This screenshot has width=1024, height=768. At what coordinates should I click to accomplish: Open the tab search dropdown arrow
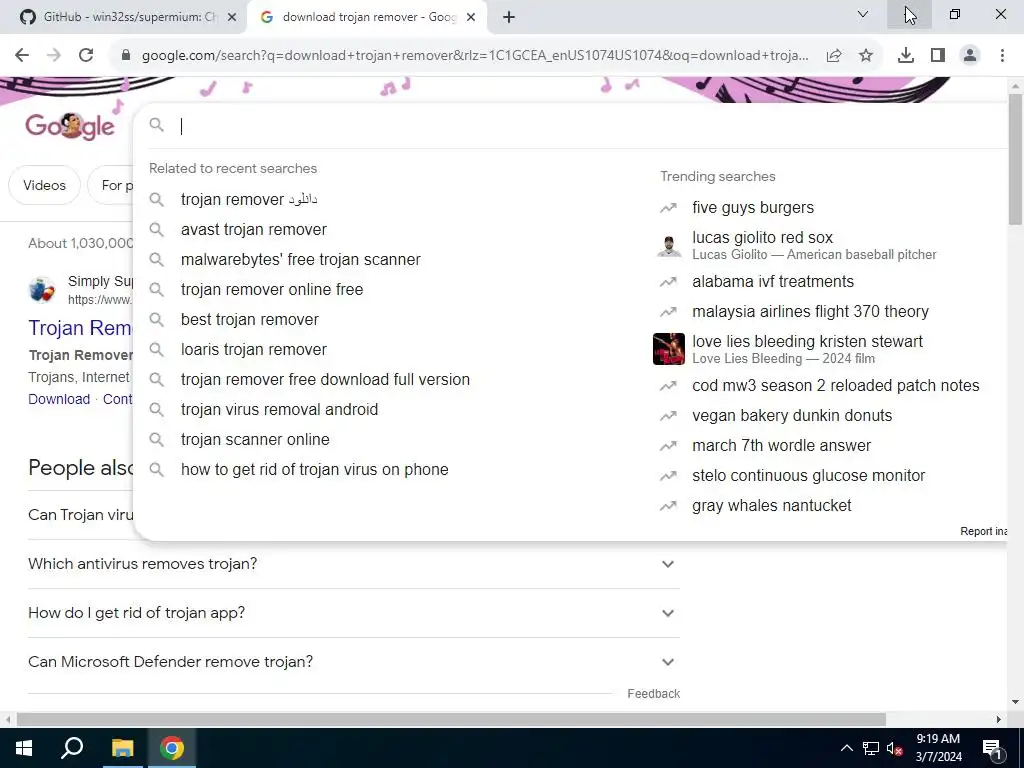tap(863, 14)
